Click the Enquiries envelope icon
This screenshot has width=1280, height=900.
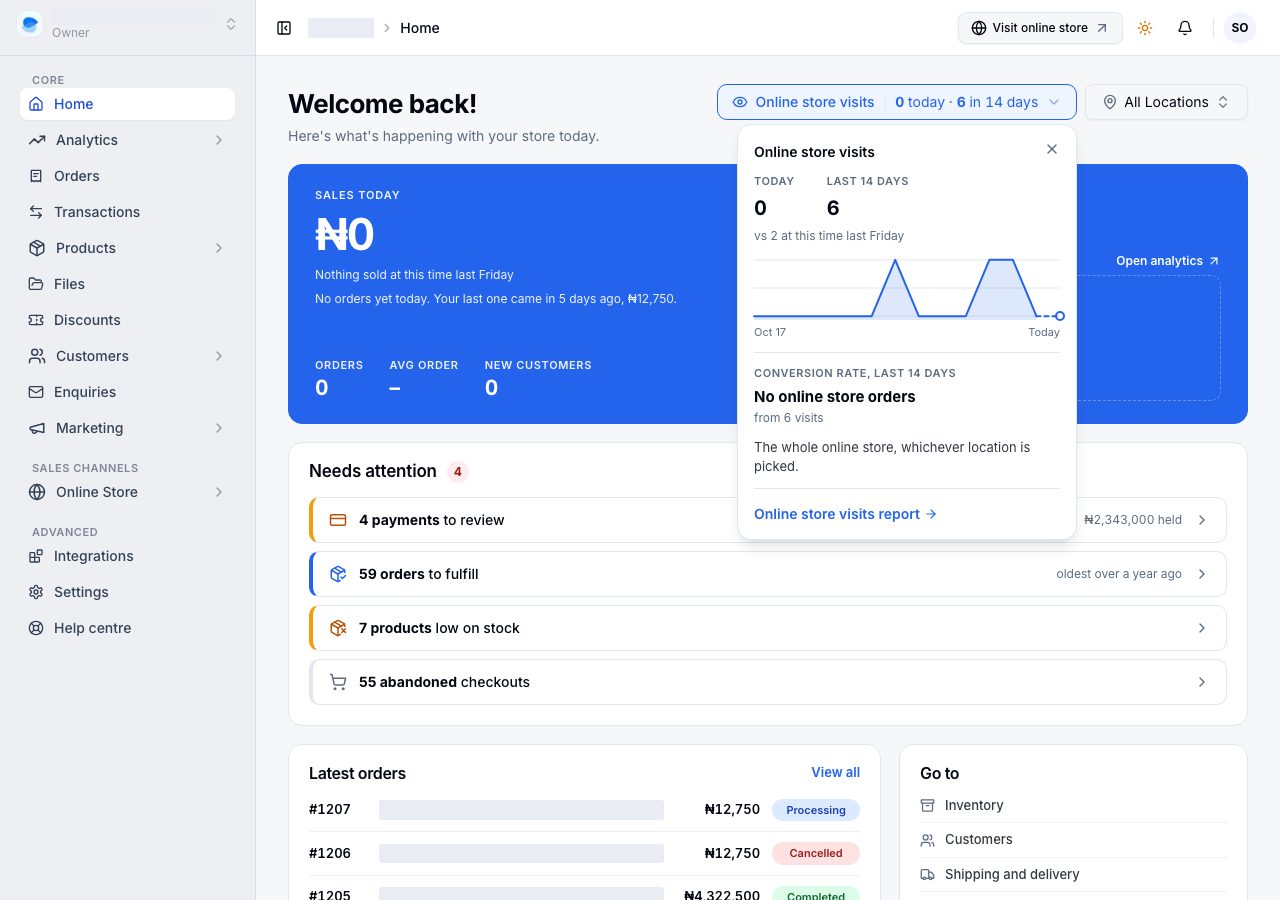(36, 392)
